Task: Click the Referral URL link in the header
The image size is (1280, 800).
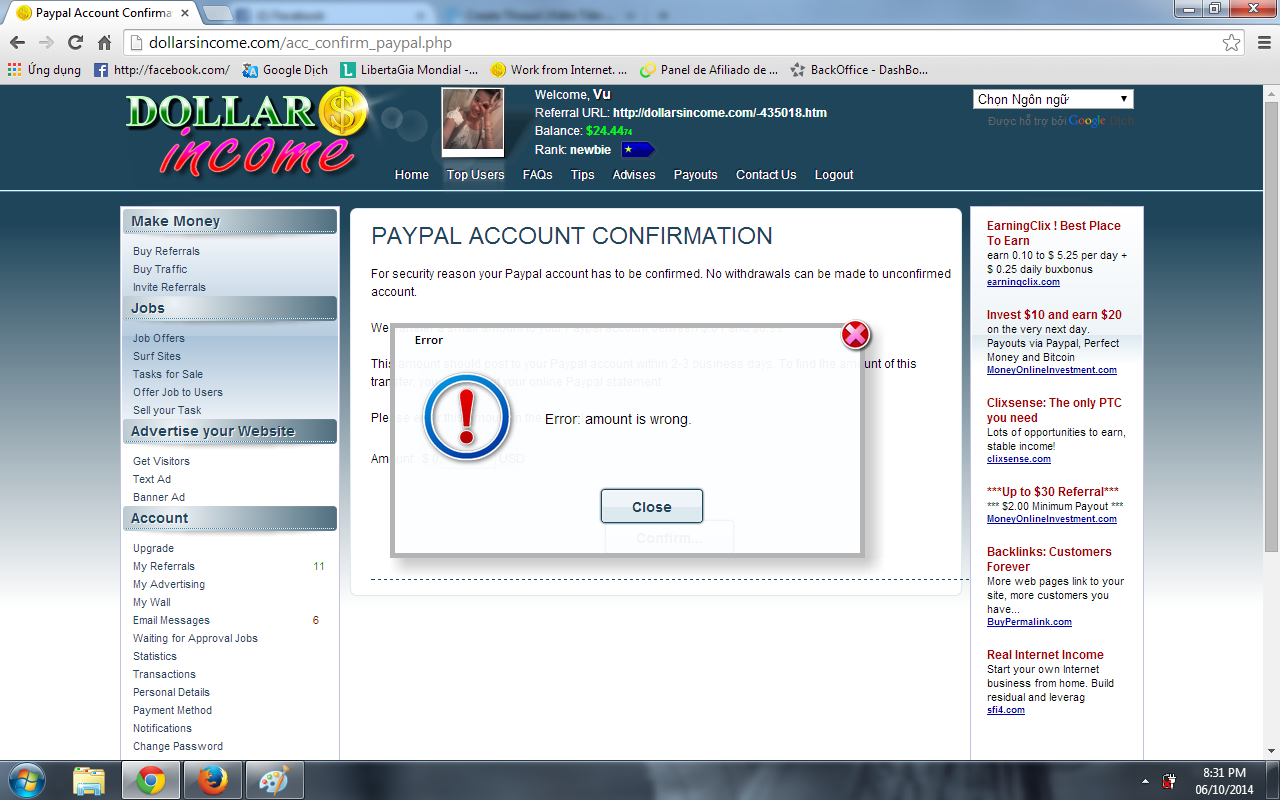Action: tap(720, 113)
